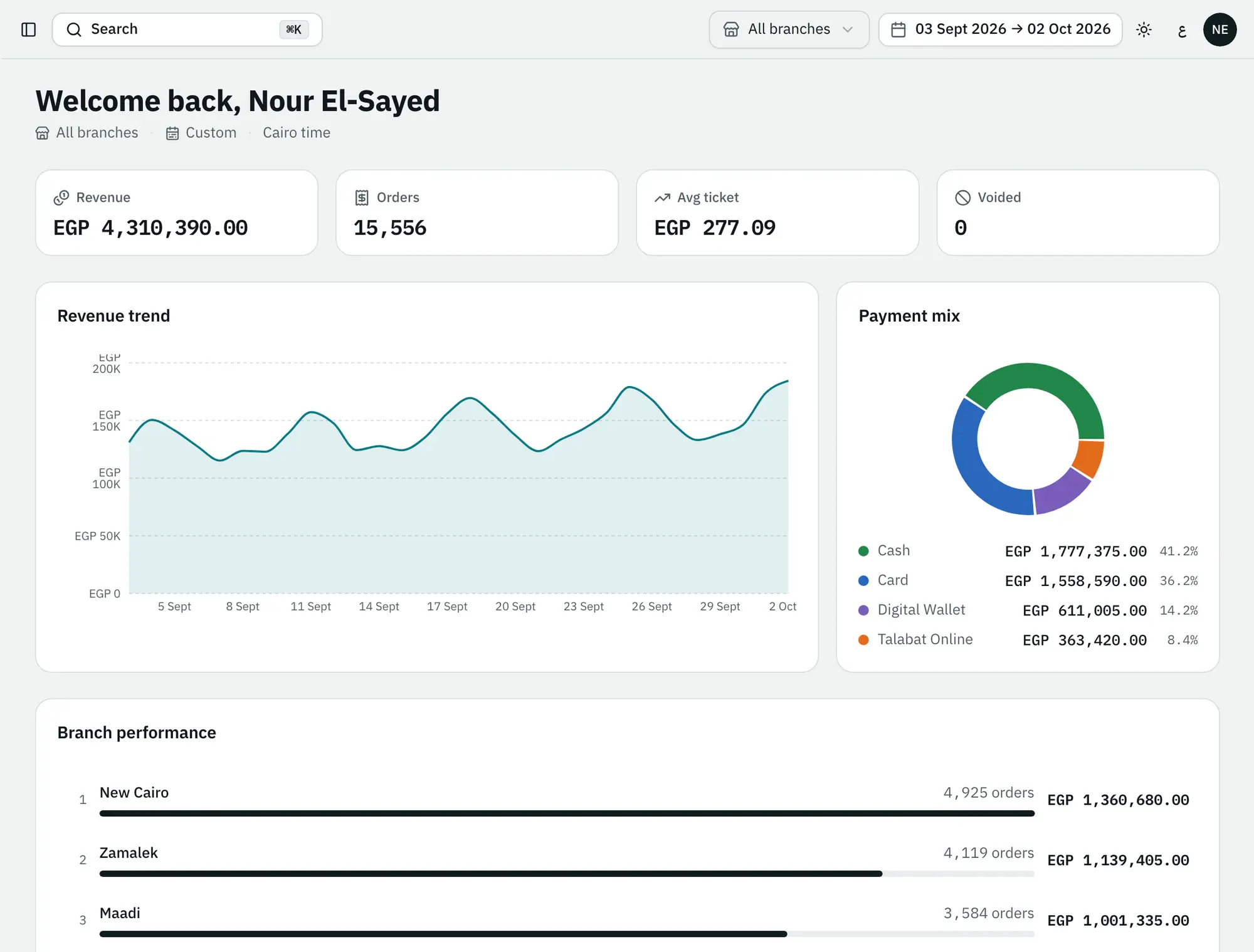The height and width of the screenshot is (952, 1254).
Task: Click the 4,925 orders count
Action: point(989,793)
